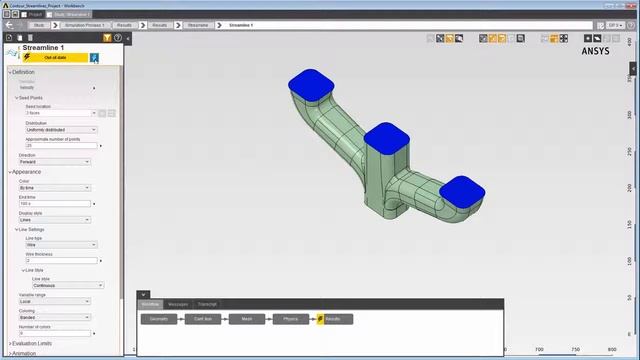The height and width of the screenshot is (360, 640).
Task: Click the Streamline 1 object icon
Action: point(13,53)
